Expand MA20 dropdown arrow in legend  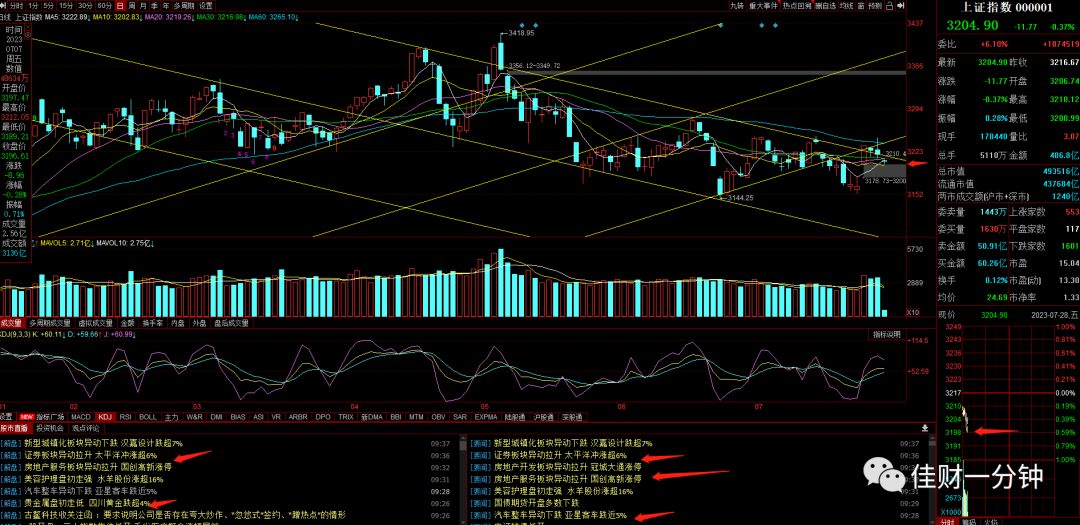[x=192, y=17]
